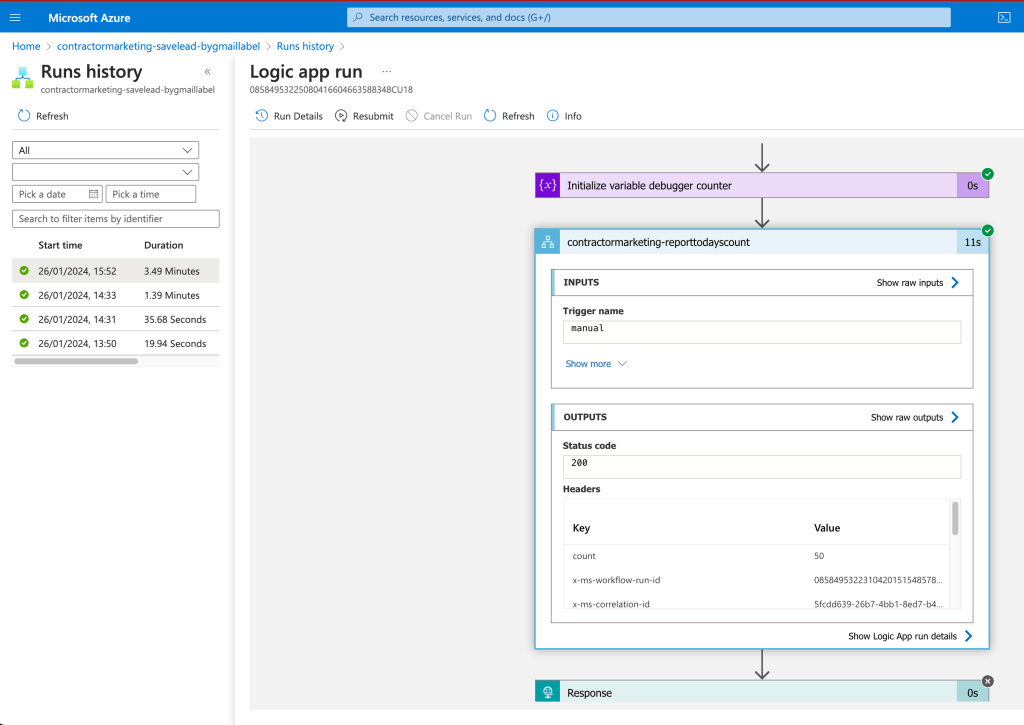Focus the Azure search resources box
The width and height of the screenshot is (1024, 725).
coord(648,18)
